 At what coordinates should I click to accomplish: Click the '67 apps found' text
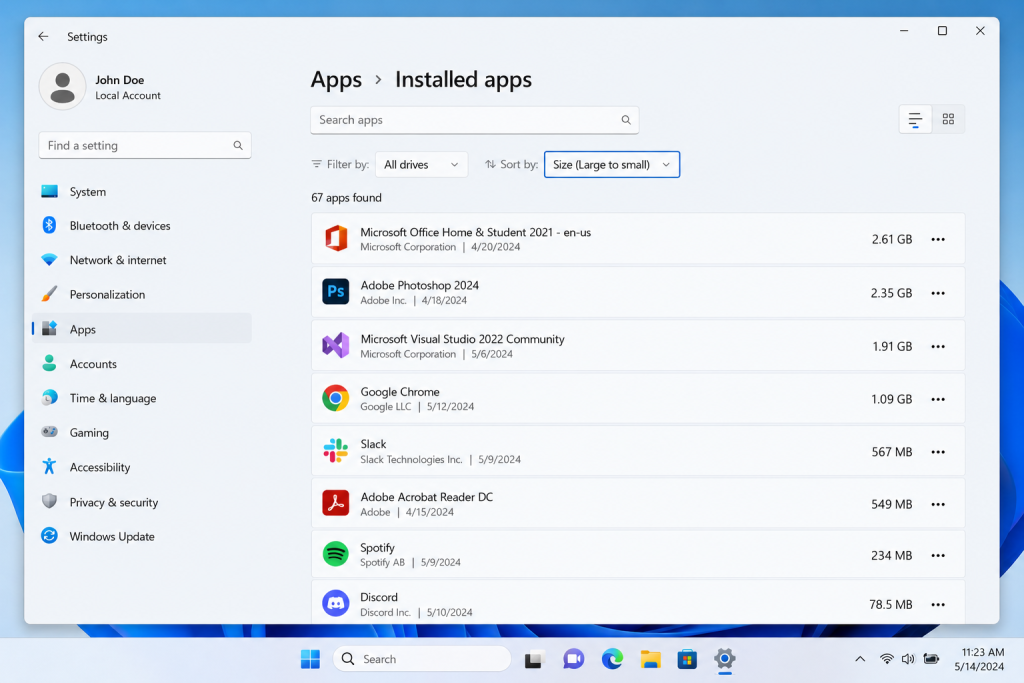pos(346,198)
